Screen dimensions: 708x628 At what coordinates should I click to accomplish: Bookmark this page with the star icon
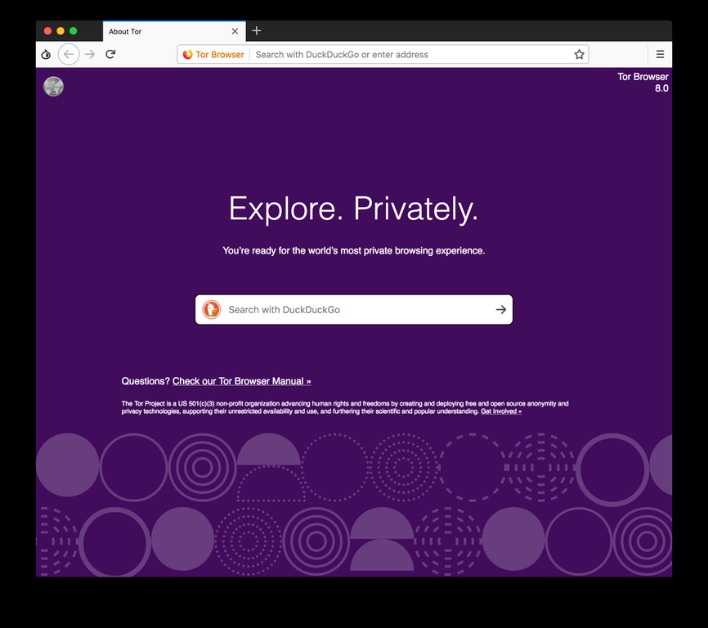click(x=579, y=55)
